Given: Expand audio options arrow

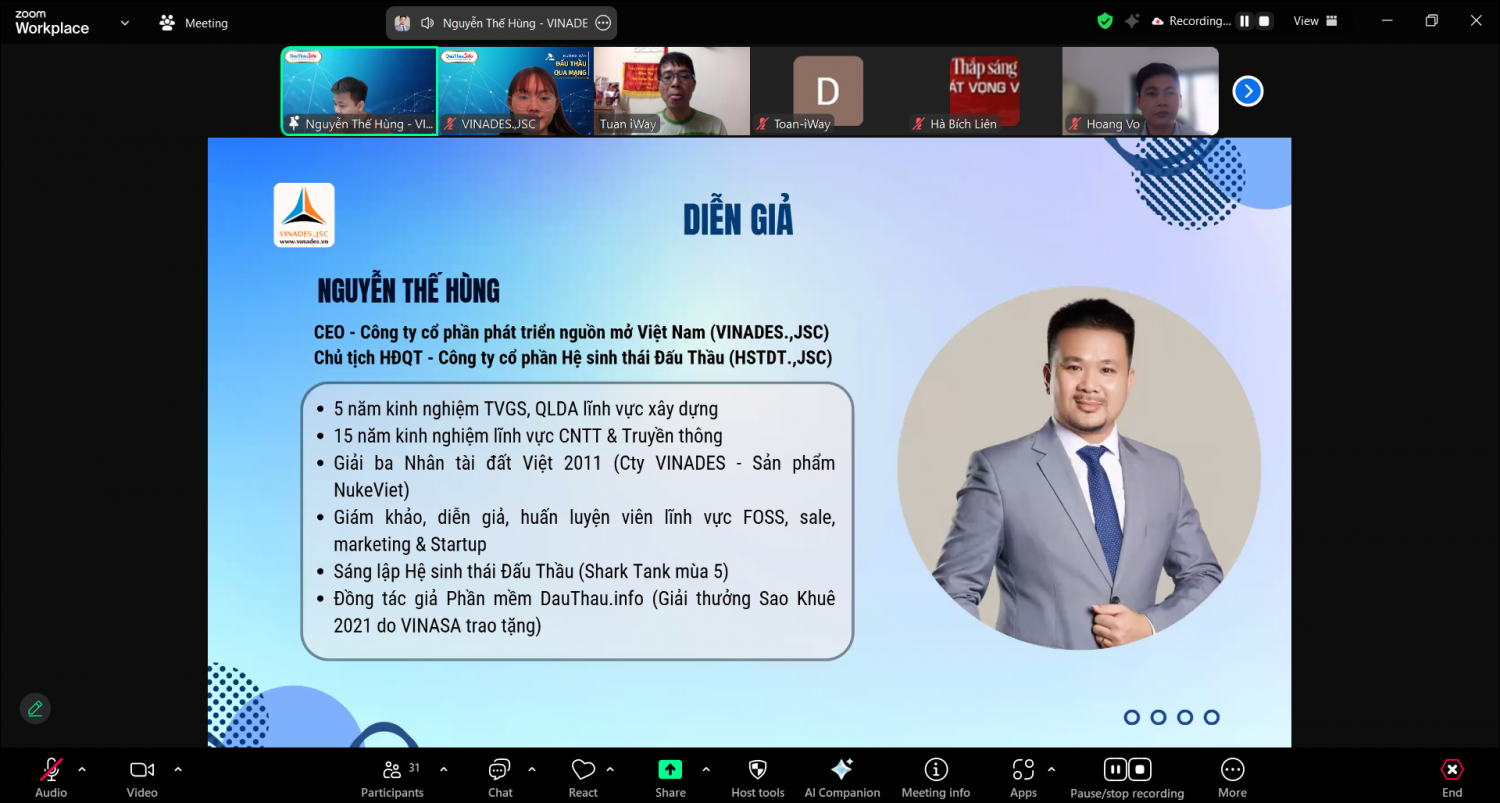Looking at the screenshot, I should click(x=82, y=769).
